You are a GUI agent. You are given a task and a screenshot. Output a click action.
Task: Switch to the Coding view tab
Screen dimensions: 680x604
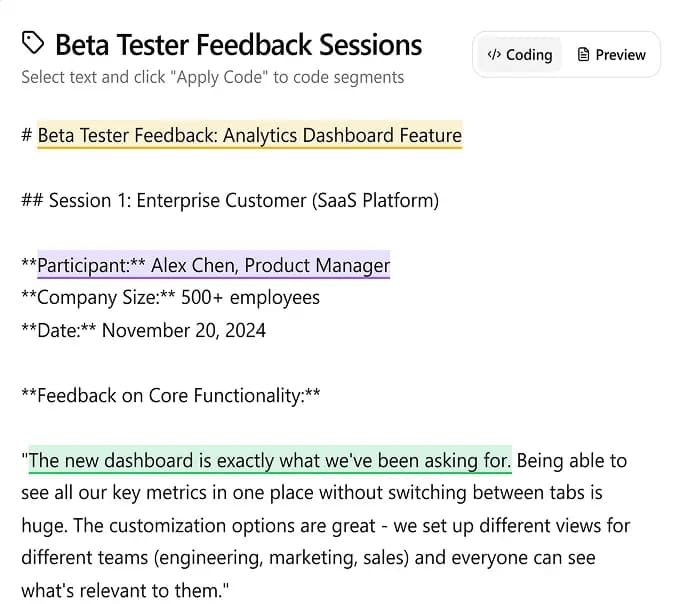[519, 54]
